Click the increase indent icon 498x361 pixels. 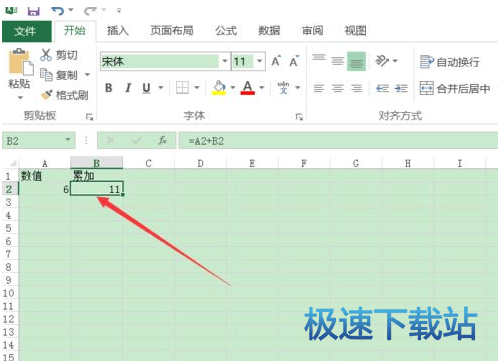[x=401, y=88]
